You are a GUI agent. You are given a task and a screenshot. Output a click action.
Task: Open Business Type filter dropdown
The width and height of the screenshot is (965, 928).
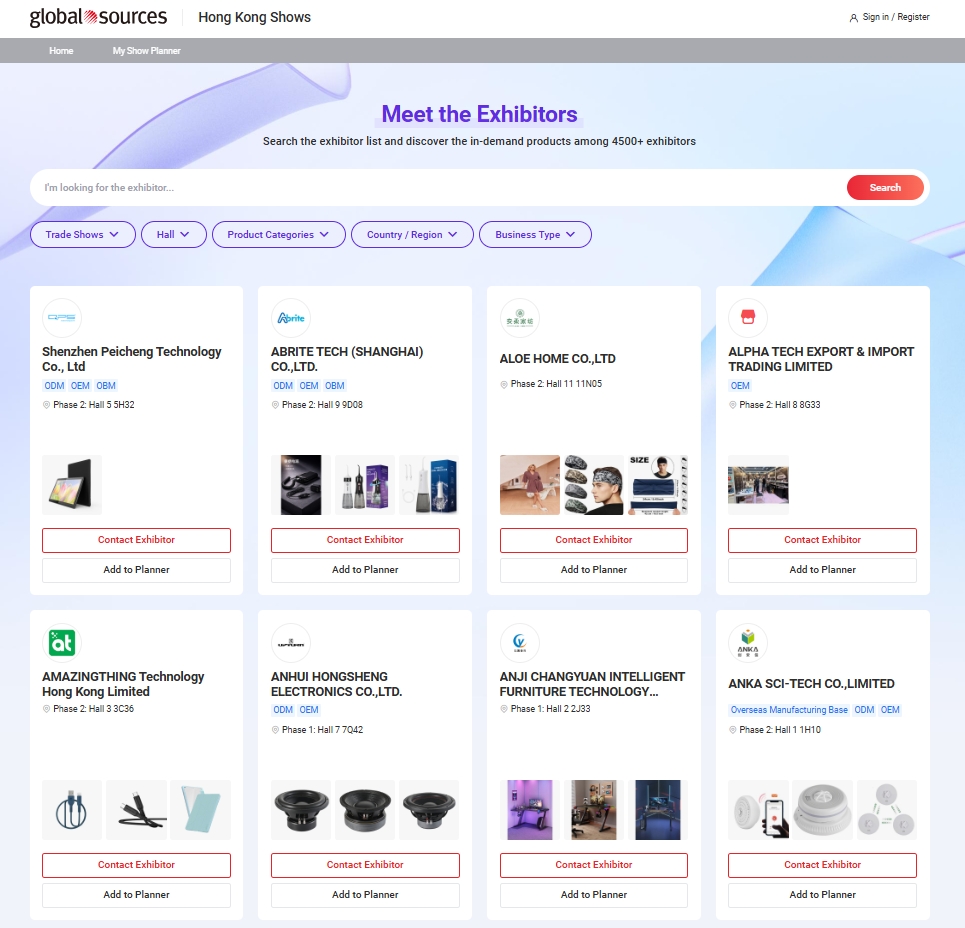point(535,234)
